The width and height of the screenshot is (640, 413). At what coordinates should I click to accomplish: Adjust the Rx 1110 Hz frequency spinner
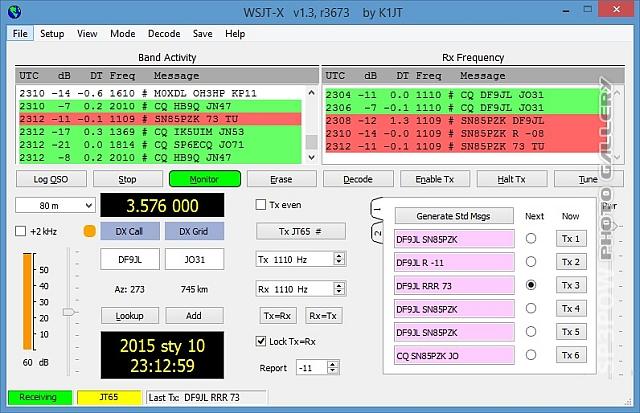339,289
